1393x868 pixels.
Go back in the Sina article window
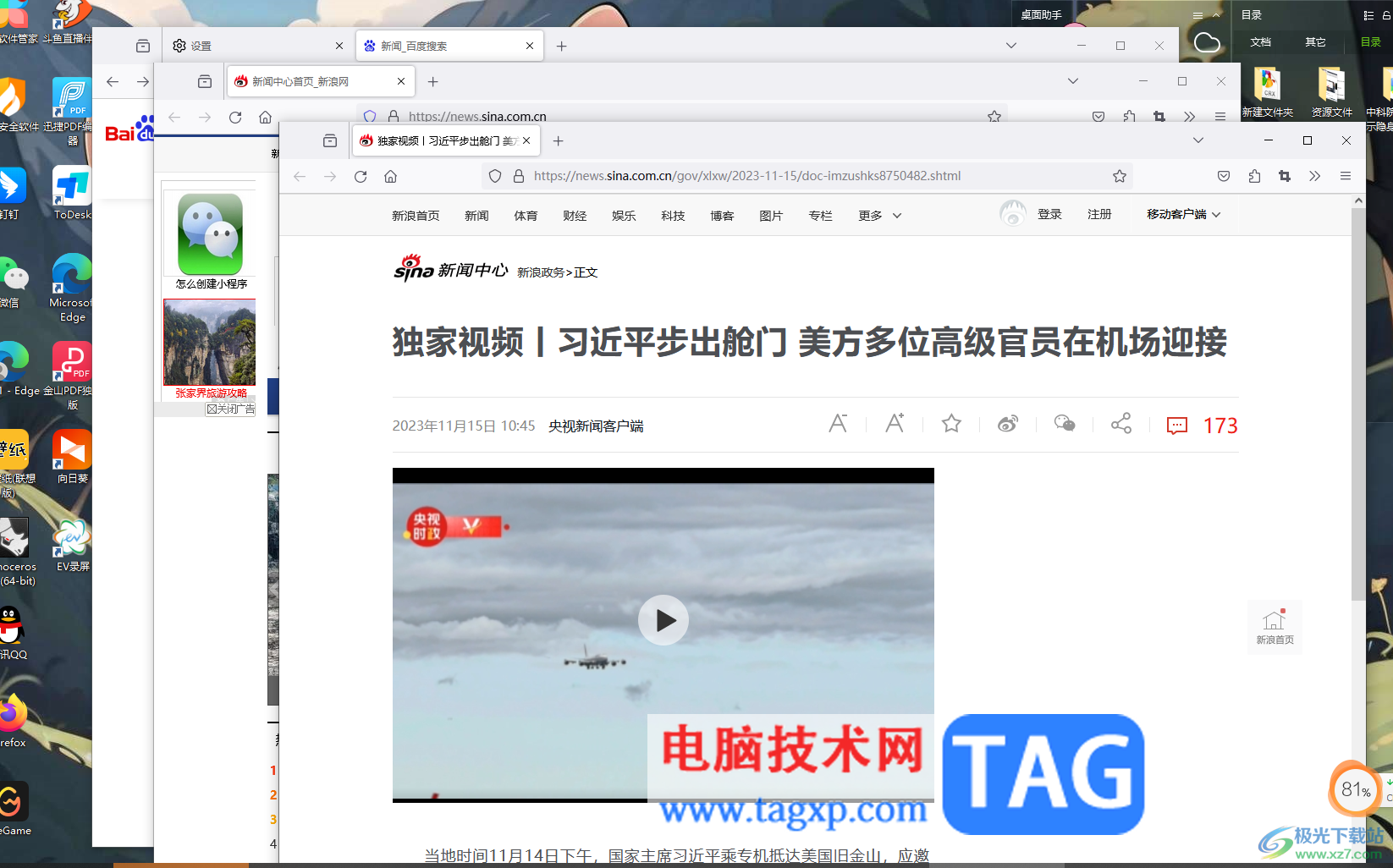click(300, 176)
